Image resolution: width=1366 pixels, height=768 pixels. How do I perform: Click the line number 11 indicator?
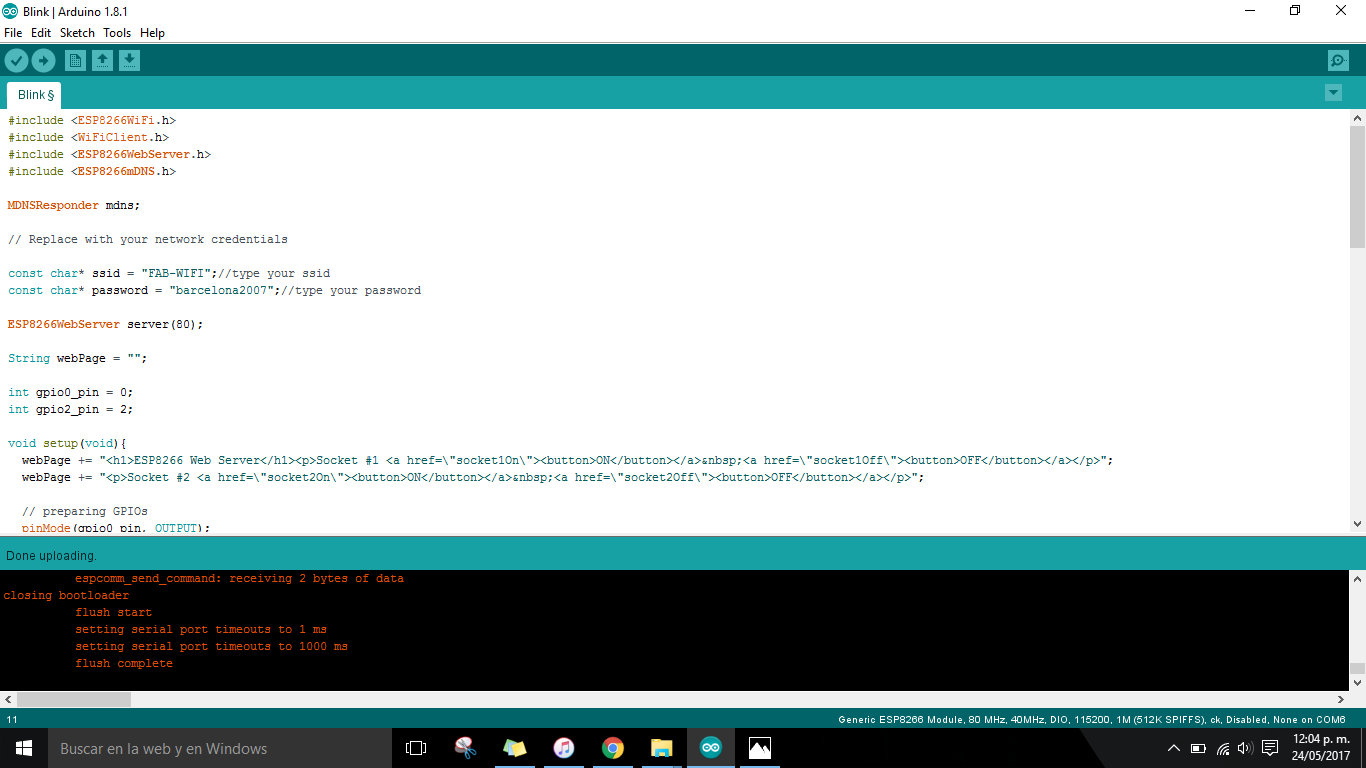pyautogui.click(x=12, y=719)
